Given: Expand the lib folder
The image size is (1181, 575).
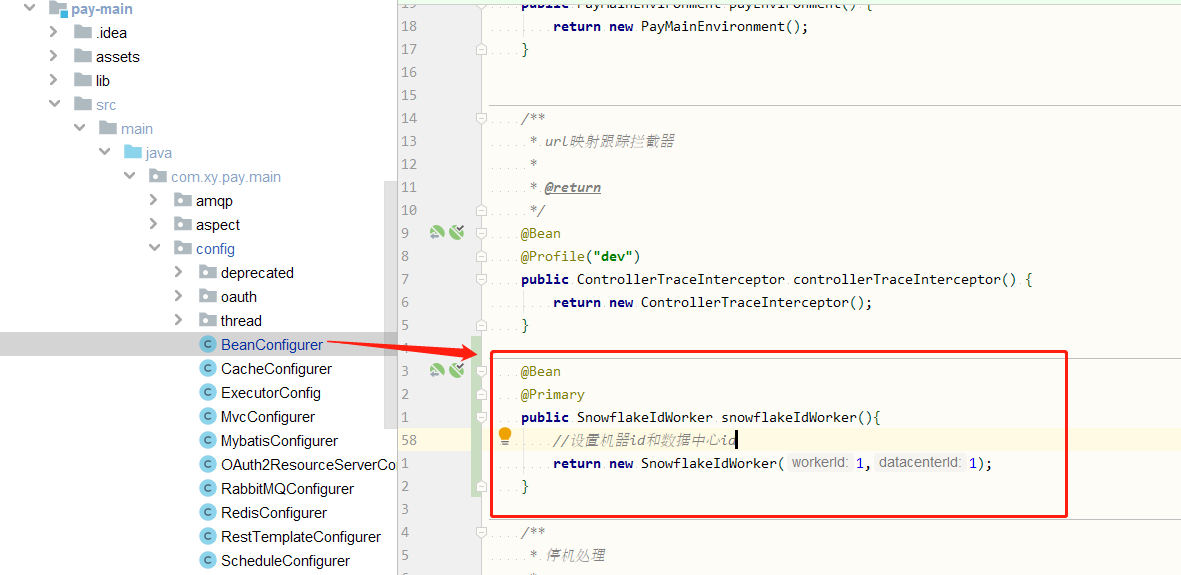Looking at the screenshot, I should [53, 80].
